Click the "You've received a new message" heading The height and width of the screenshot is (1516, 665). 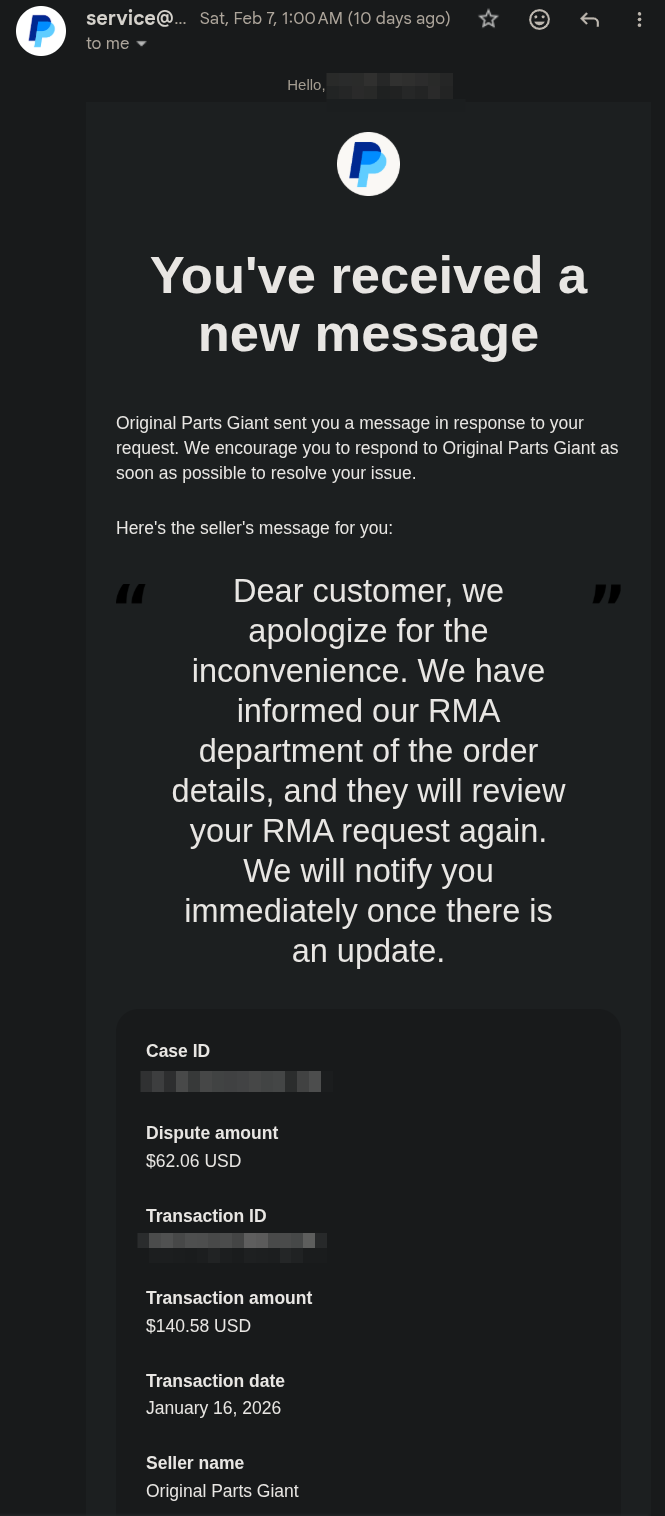(x=368, y=303)
